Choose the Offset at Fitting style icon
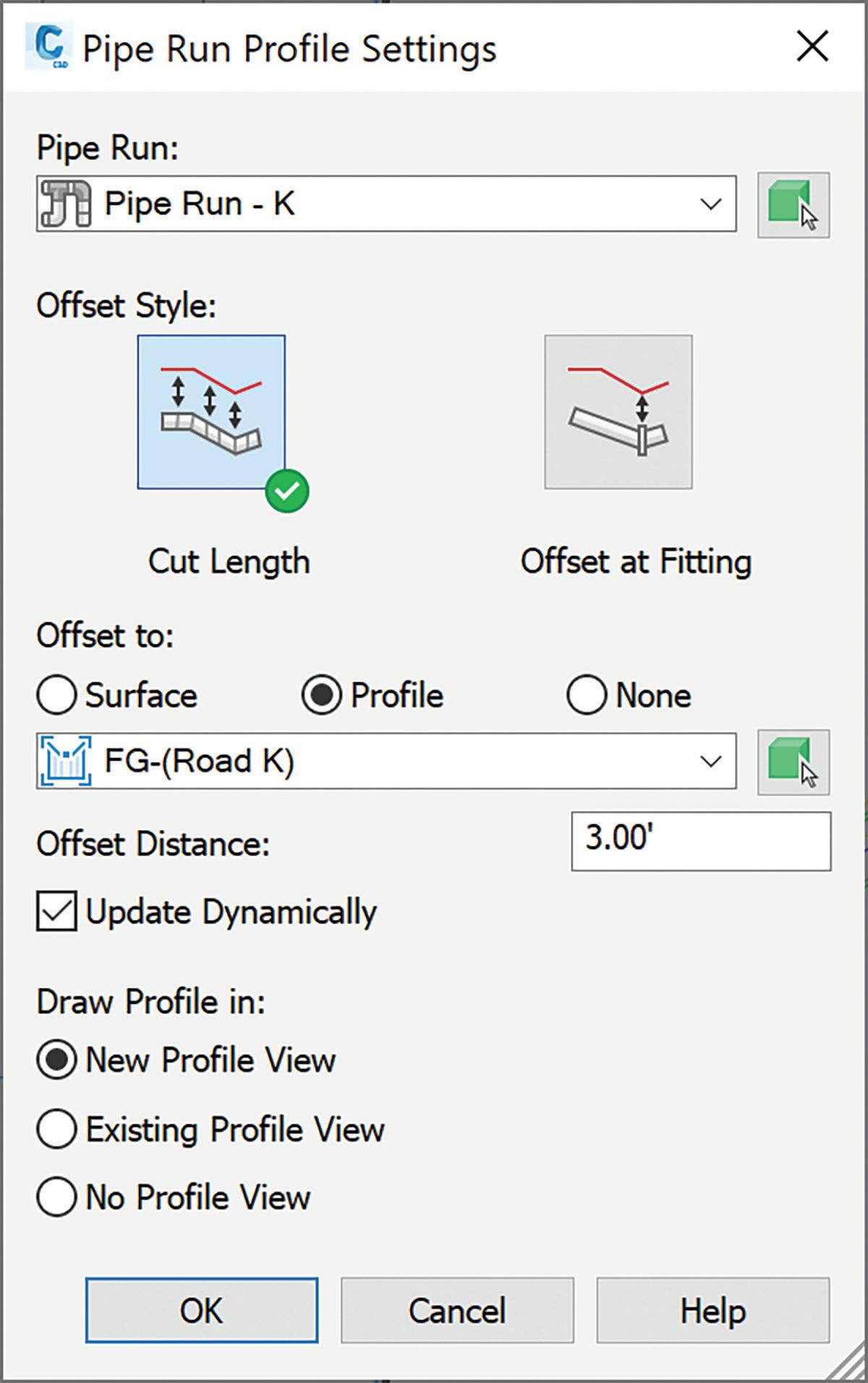 coord(618,412)
